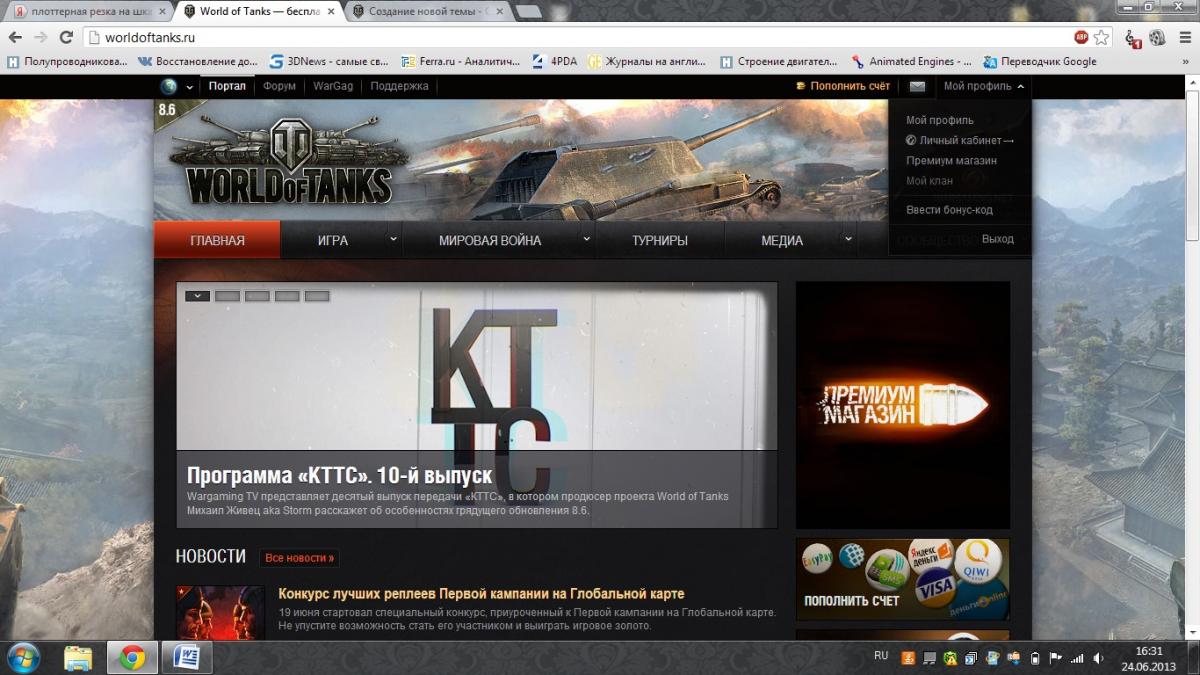This screenshot has height=675, width=1200.
Task: Switch to the Форум tab
Action: (x=279, y=86)
